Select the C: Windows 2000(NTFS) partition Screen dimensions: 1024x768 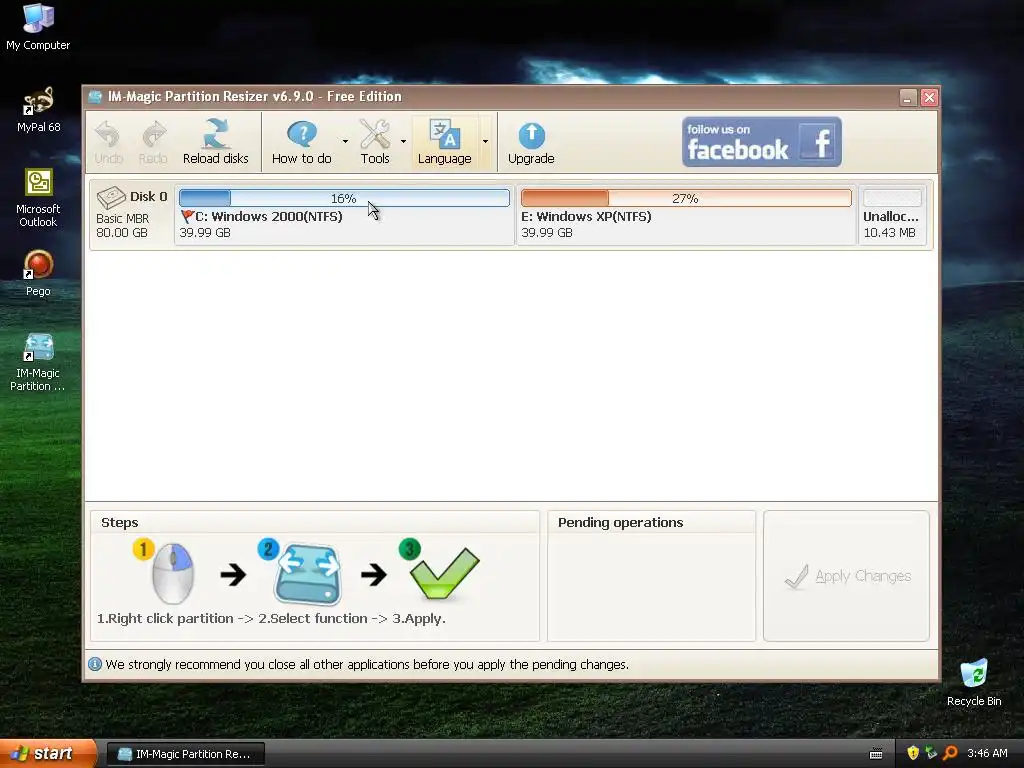pos(344,215)
